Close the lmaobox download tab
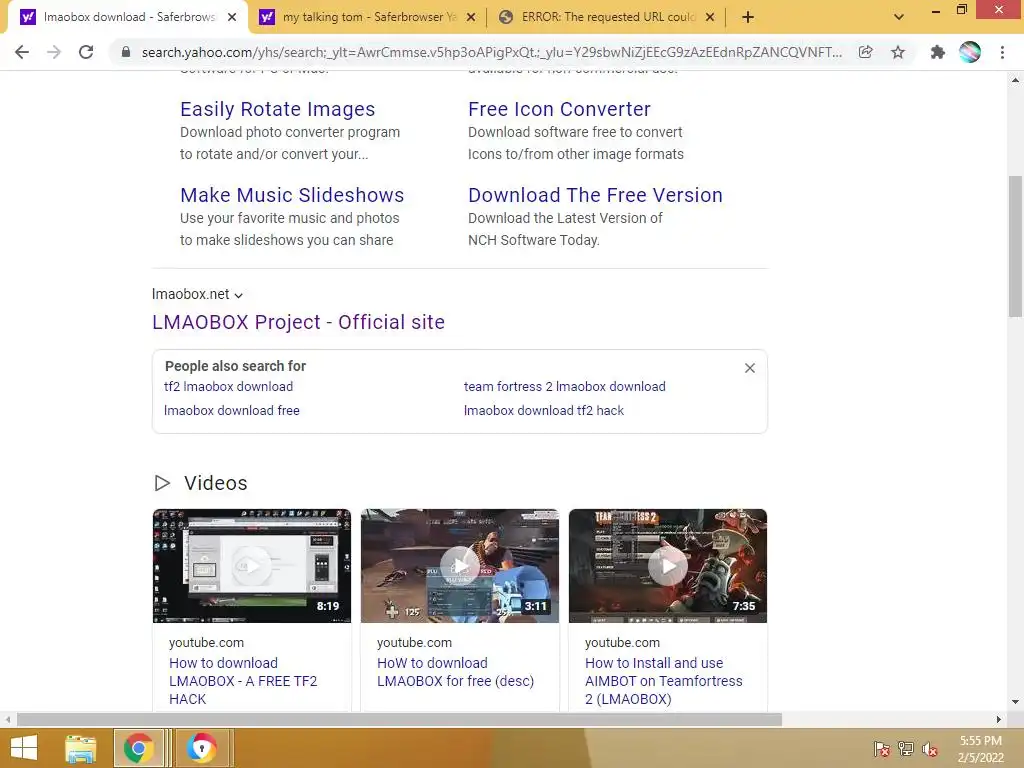Image resolution: width=1024 pixels, height=768 pixels. (232, 17)
